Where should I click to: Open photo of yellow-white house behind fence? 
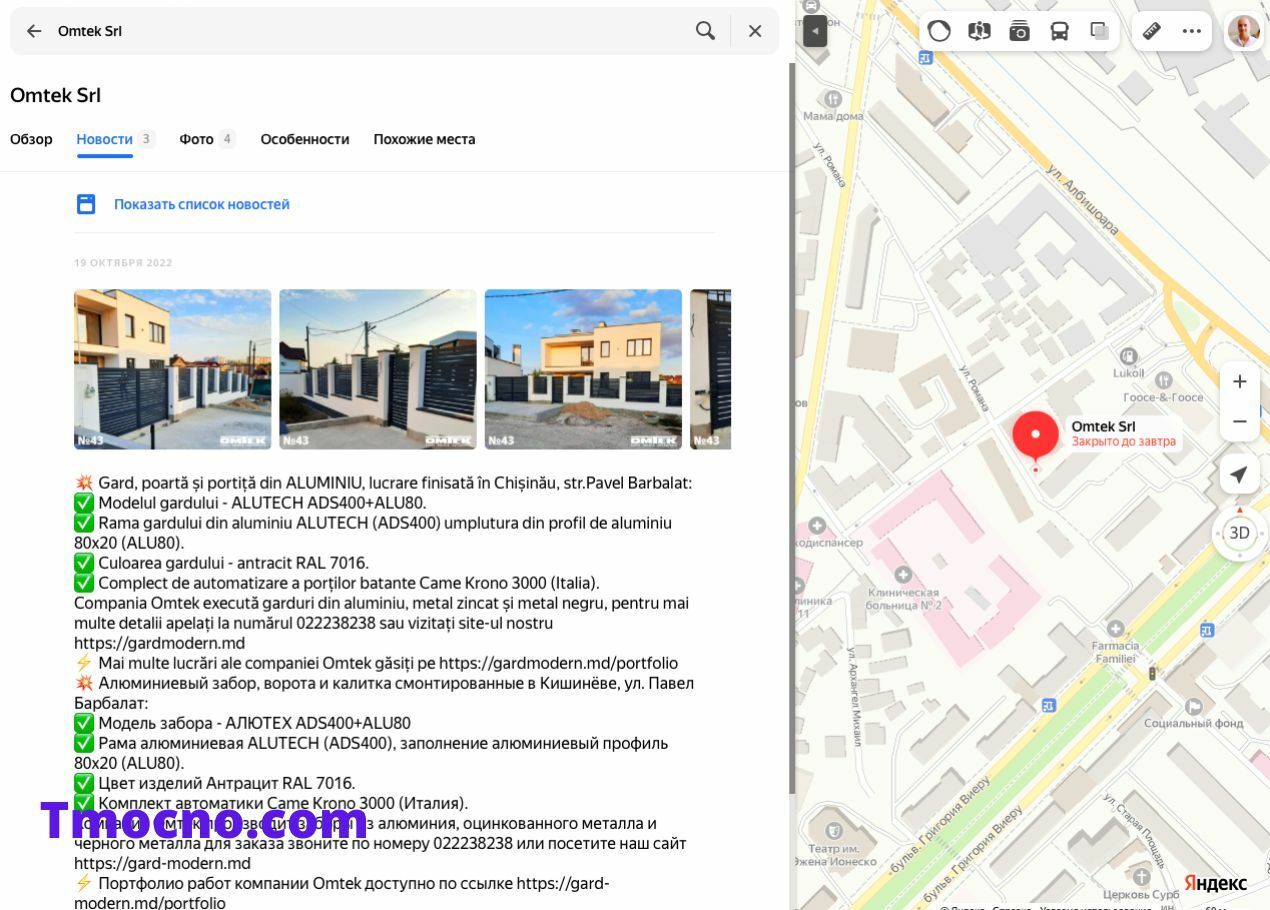583,369
